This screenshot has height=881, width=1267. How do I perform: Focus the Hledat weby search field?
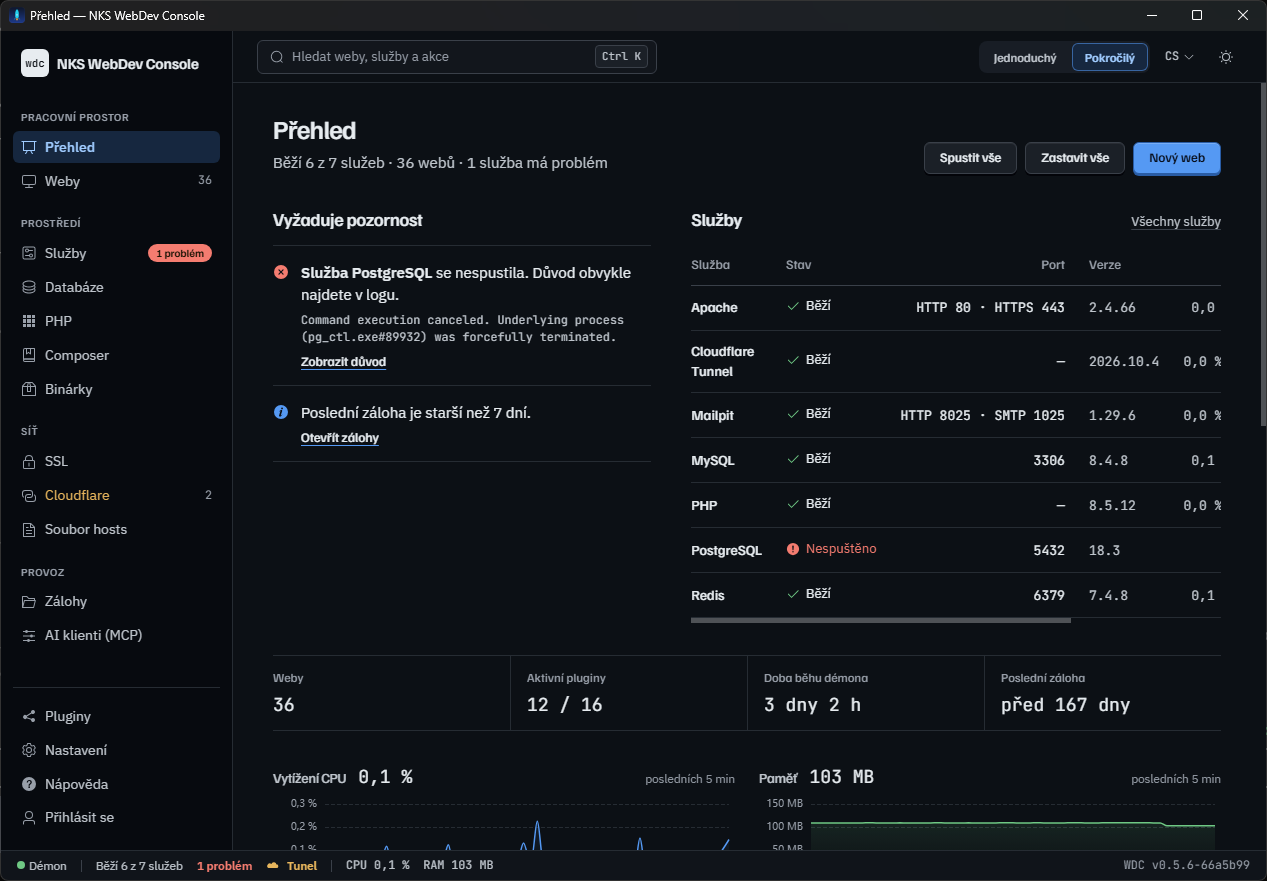(457, 57)
